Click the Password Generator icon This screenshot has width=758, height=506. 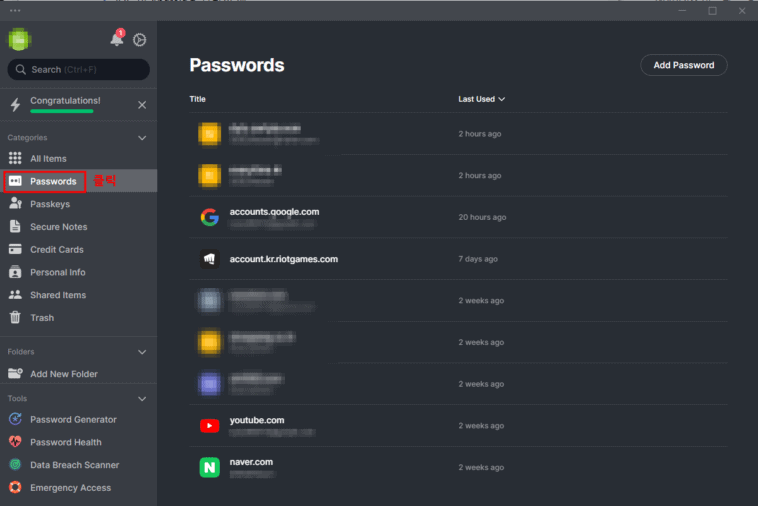point(15,420)
